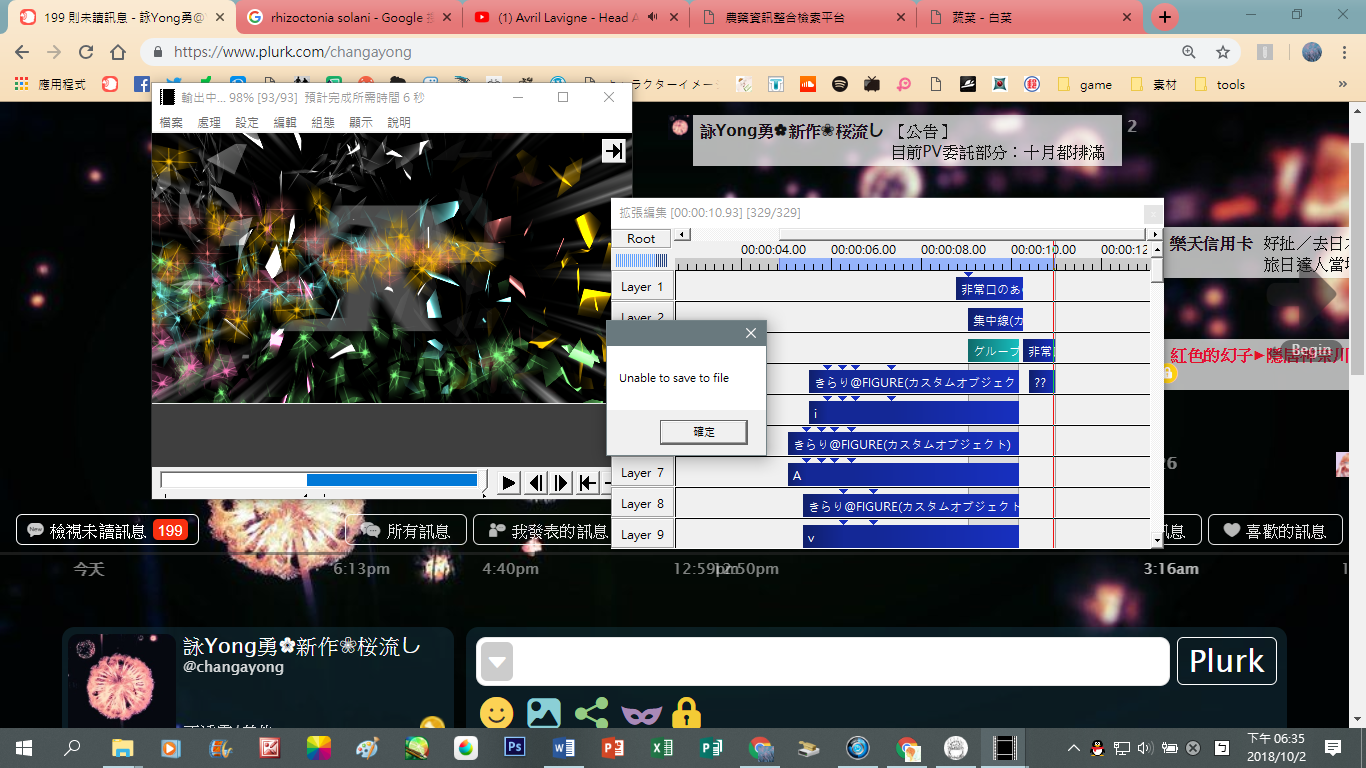Viewport: 1366px width, 768px height.
Task: Open the emoticon smiley picker
Action: pos(497,713)
